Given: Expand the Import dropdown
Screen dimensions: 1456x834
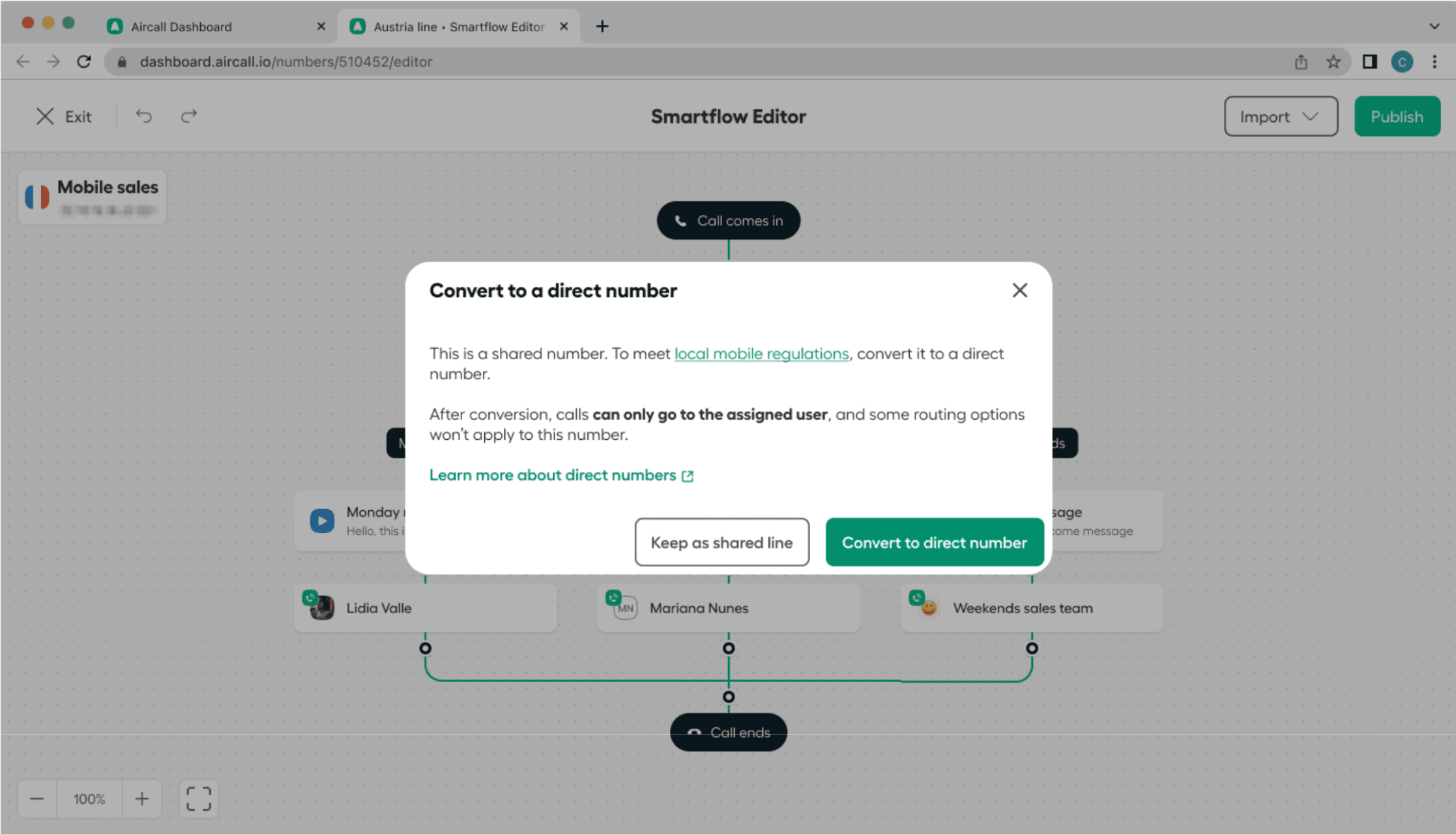Looking at the screenshot, I should (x=1280, y=117).
